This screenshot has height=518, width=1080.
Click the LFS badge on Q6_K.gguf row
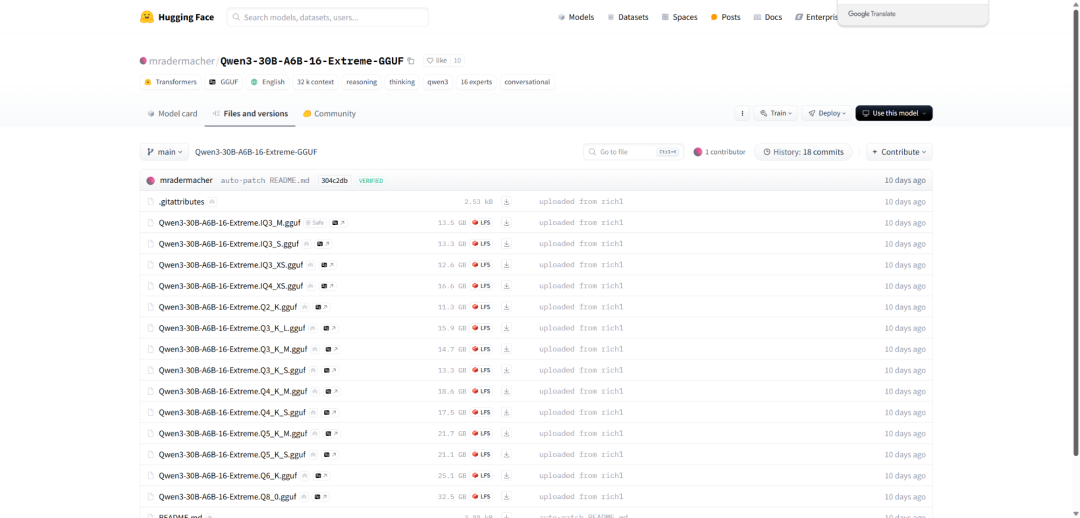(x=481, y=475)
